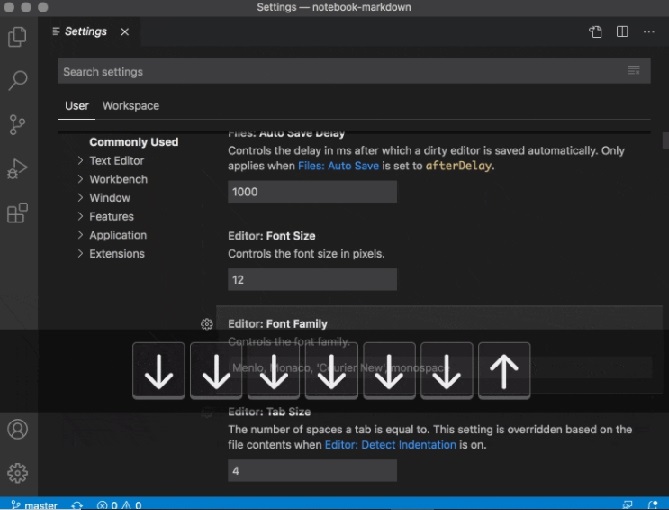Click the clear/filter icon in search settings

click(634, 70)
